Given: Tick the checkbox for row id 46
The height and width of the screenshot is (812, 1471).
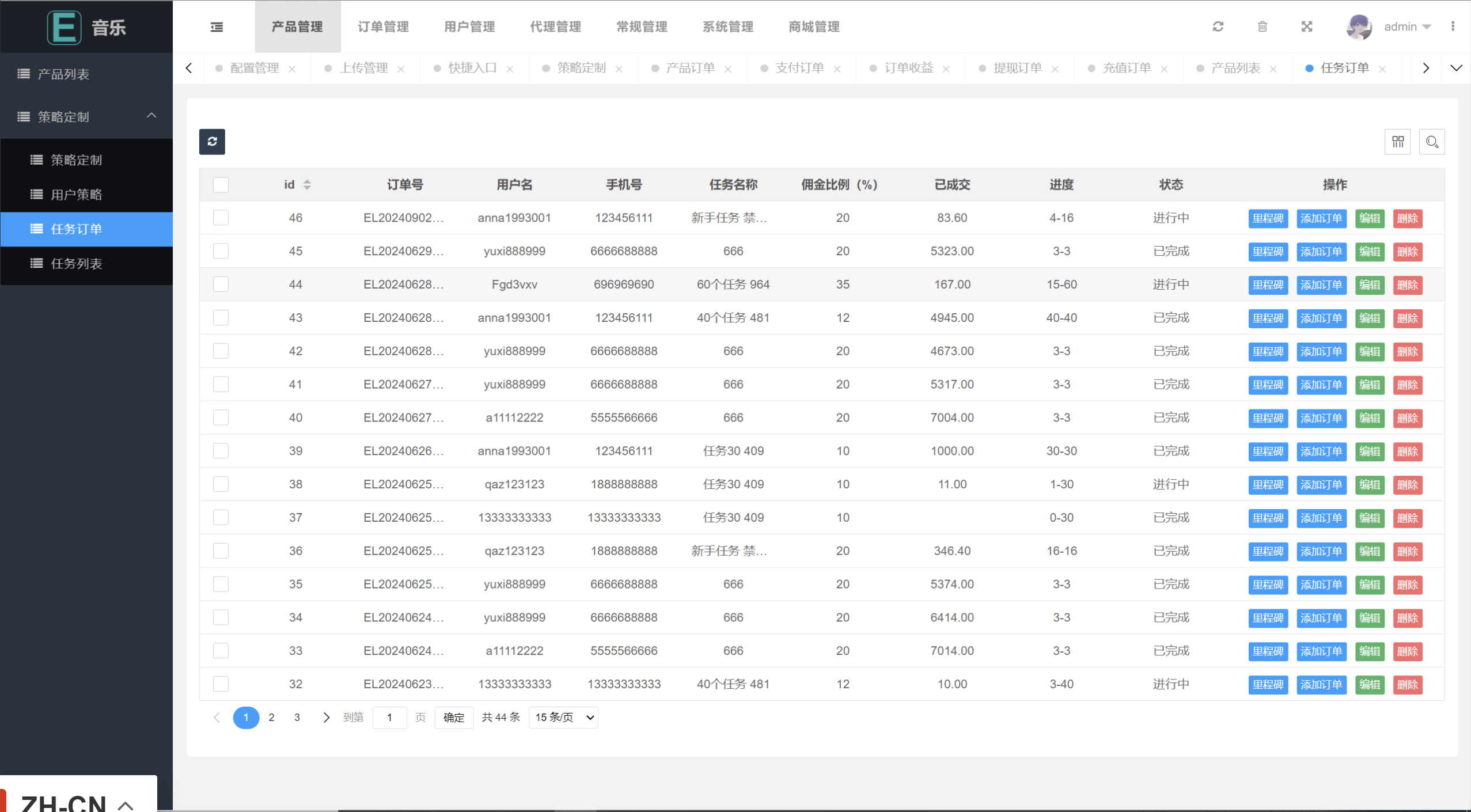Looking at the screenshot, I should pyautogui.click(x=221, y=218).
